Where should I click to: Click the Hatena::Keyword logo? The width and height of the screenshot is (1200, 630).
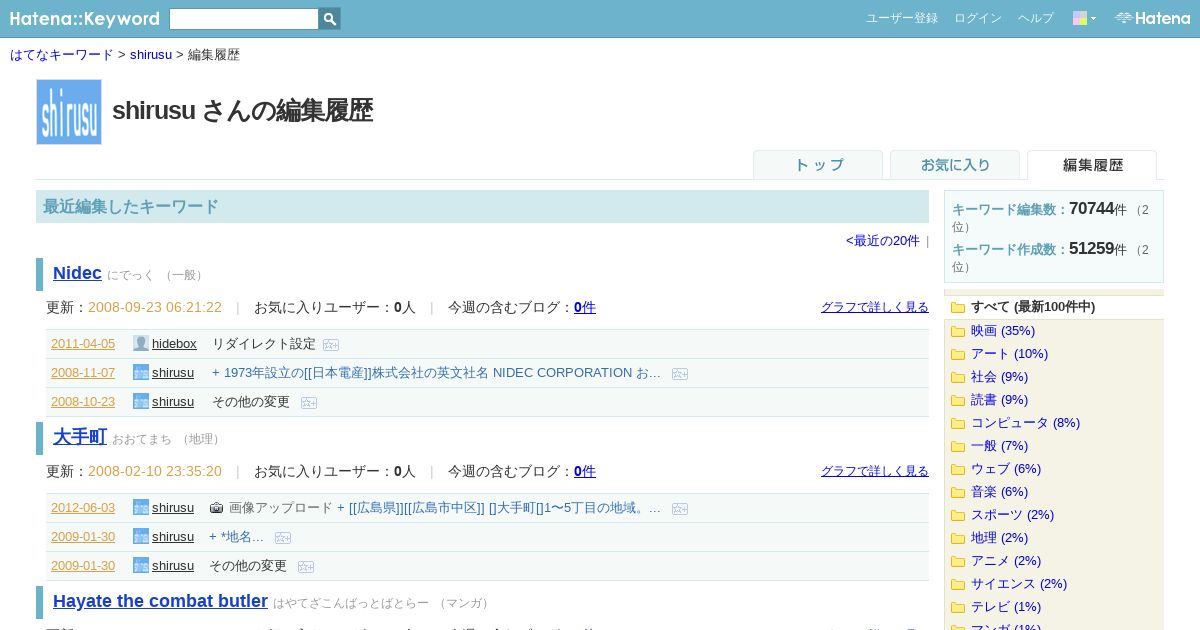[85, 19]
